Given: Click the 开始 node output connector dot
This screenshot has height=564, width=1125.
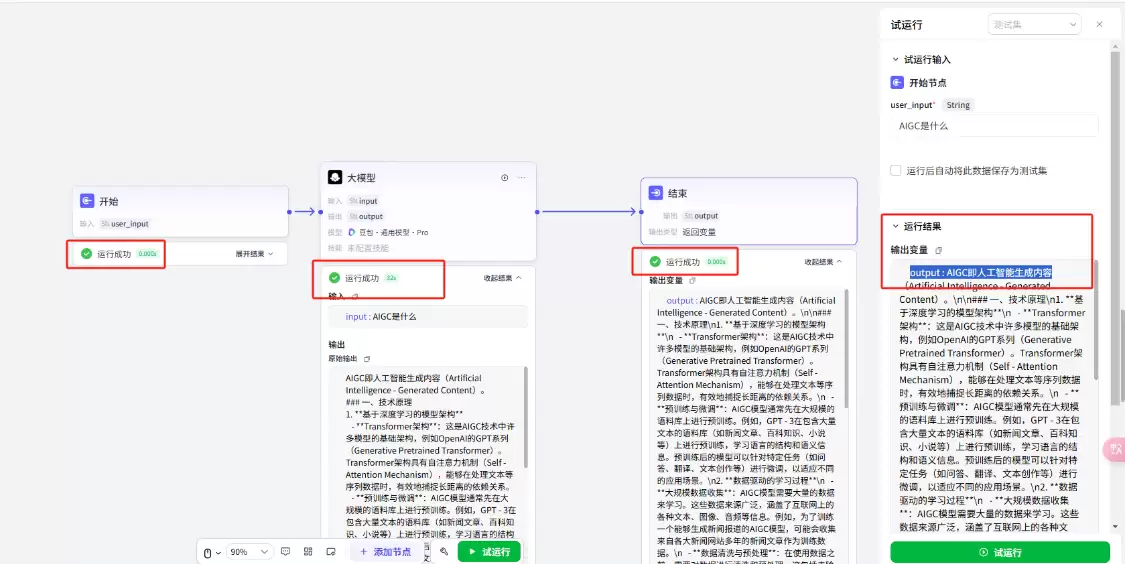Looking at the screenshot, I should coord(289,212).
